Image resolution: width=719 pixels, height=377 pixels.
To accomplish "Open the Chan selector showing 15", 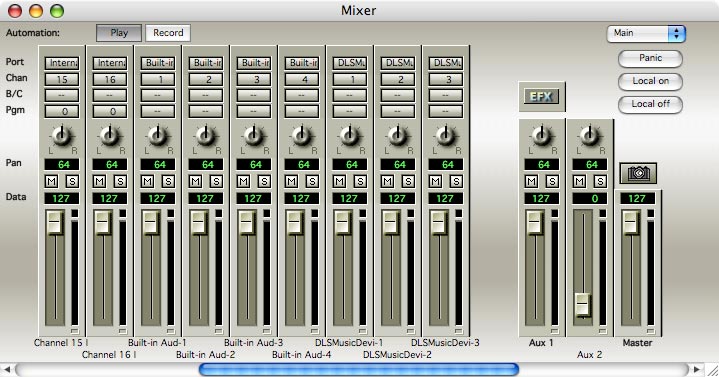I will 62,79.
